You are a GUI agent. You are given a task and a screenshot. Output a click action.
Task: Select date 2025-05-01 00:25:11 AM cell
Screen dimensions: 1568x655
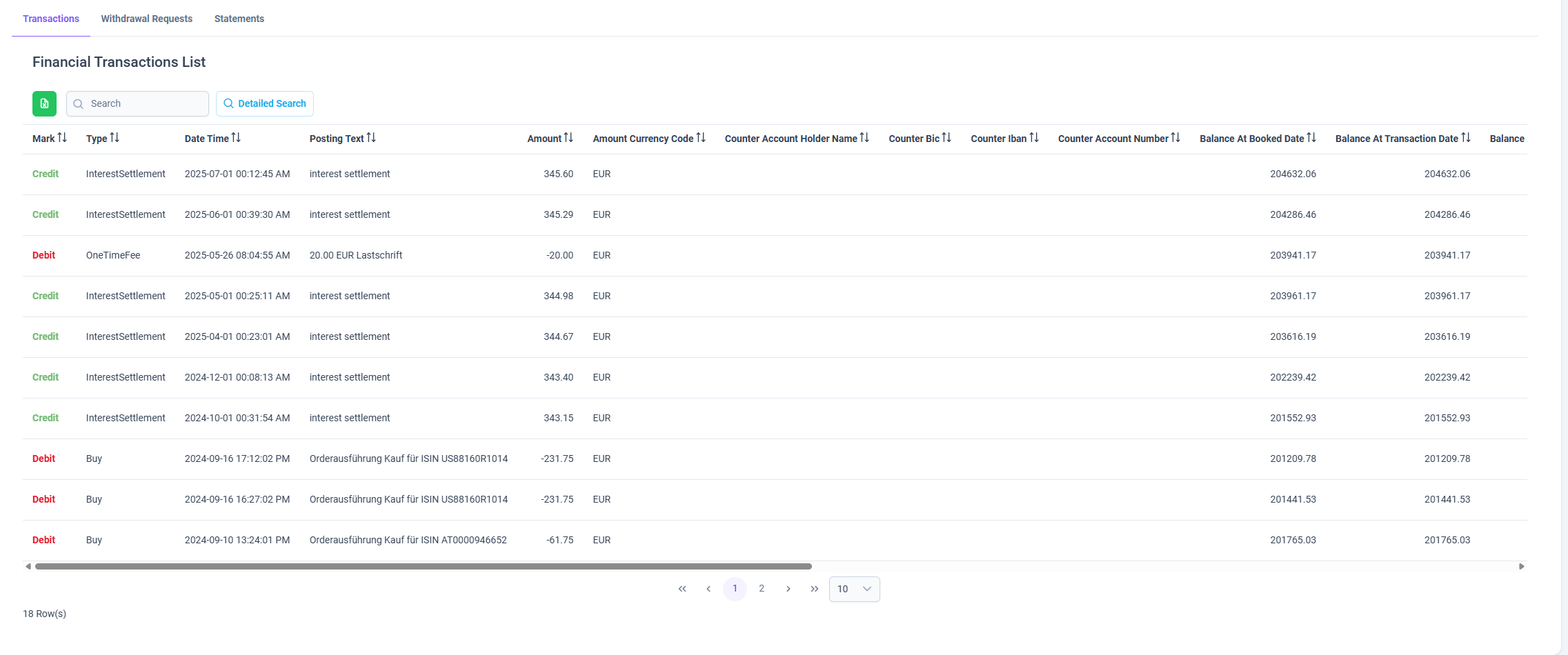[x=237, y=296]
